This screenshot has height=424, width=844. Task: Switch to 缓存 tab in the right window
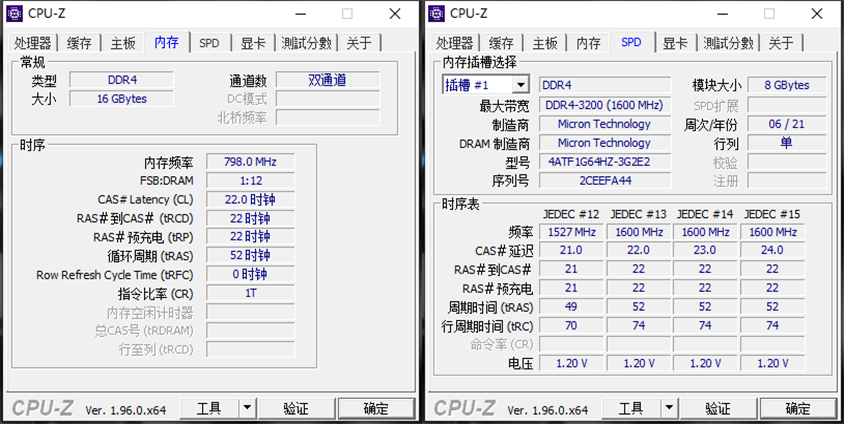(501, 43)
